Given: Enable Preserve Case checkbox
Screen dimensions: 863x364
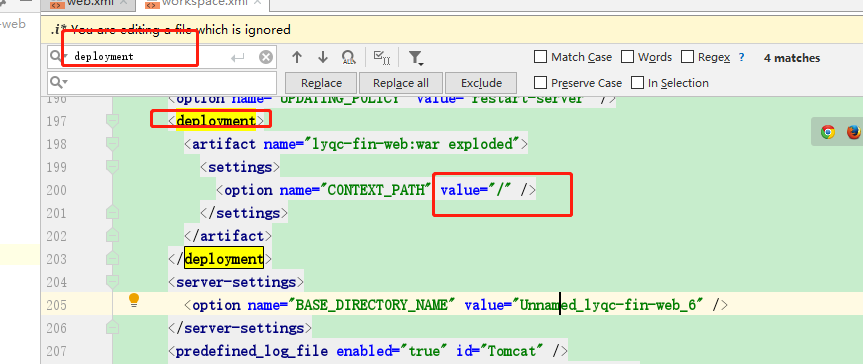Looking at the screenshot, I should 540,83.
